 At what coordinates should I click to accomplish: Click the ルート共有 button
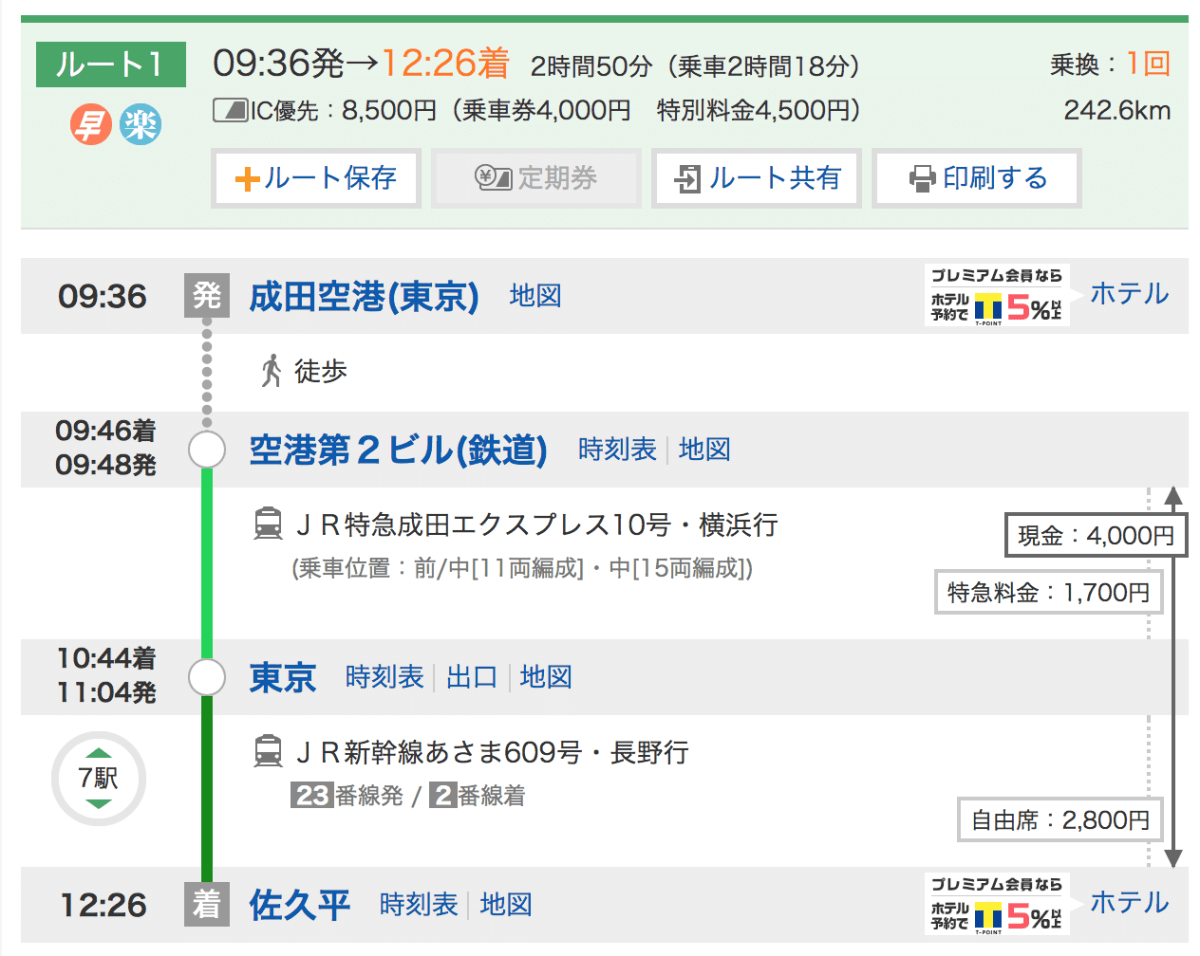pos(756,179)
